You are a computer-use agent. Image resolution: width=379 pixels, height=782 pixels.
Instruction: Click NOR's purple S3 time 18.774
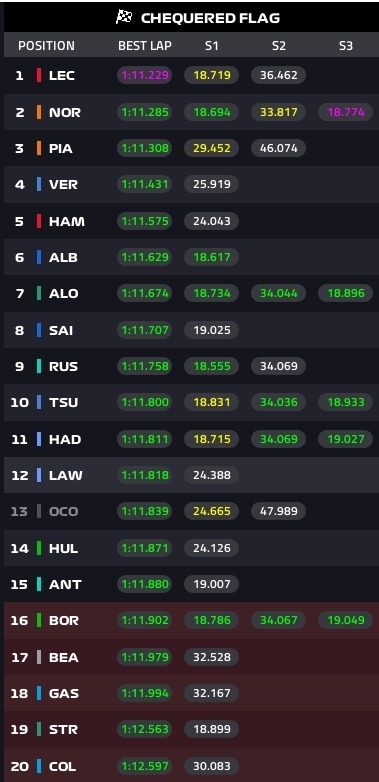tap(346, 112)
